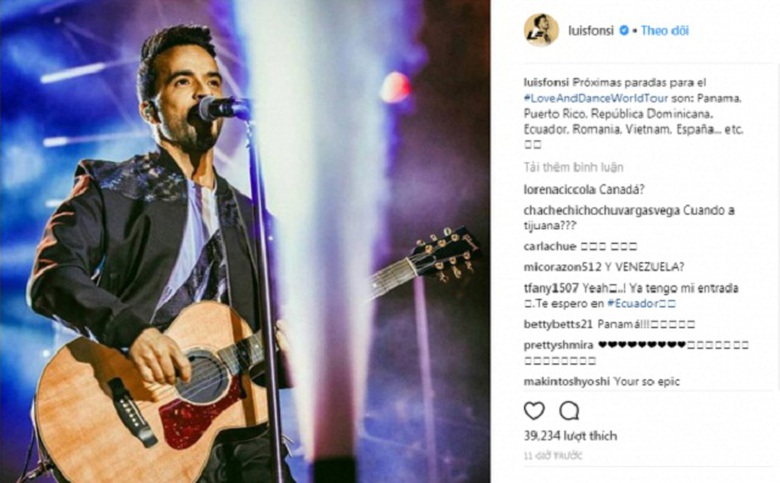Click the verified badge next to luisfonsi
This screenshot has height=483, width=780.
point(623,31)
